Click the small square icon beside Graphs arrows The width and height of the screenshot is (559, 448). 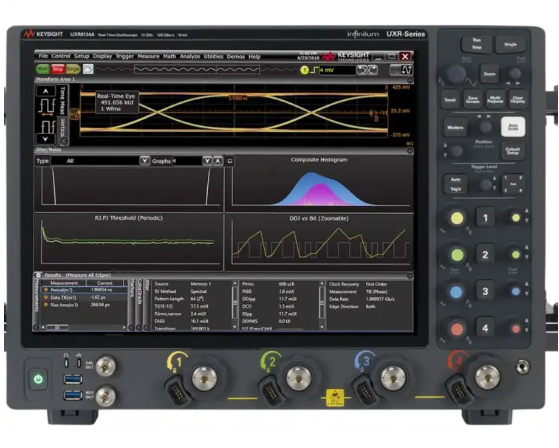[x=230, y=161]
